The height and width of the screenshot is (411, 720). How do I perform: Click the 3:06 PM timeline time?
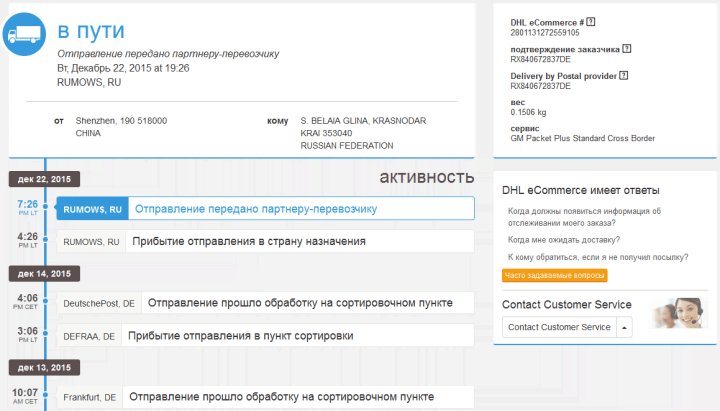pos(28,334)
